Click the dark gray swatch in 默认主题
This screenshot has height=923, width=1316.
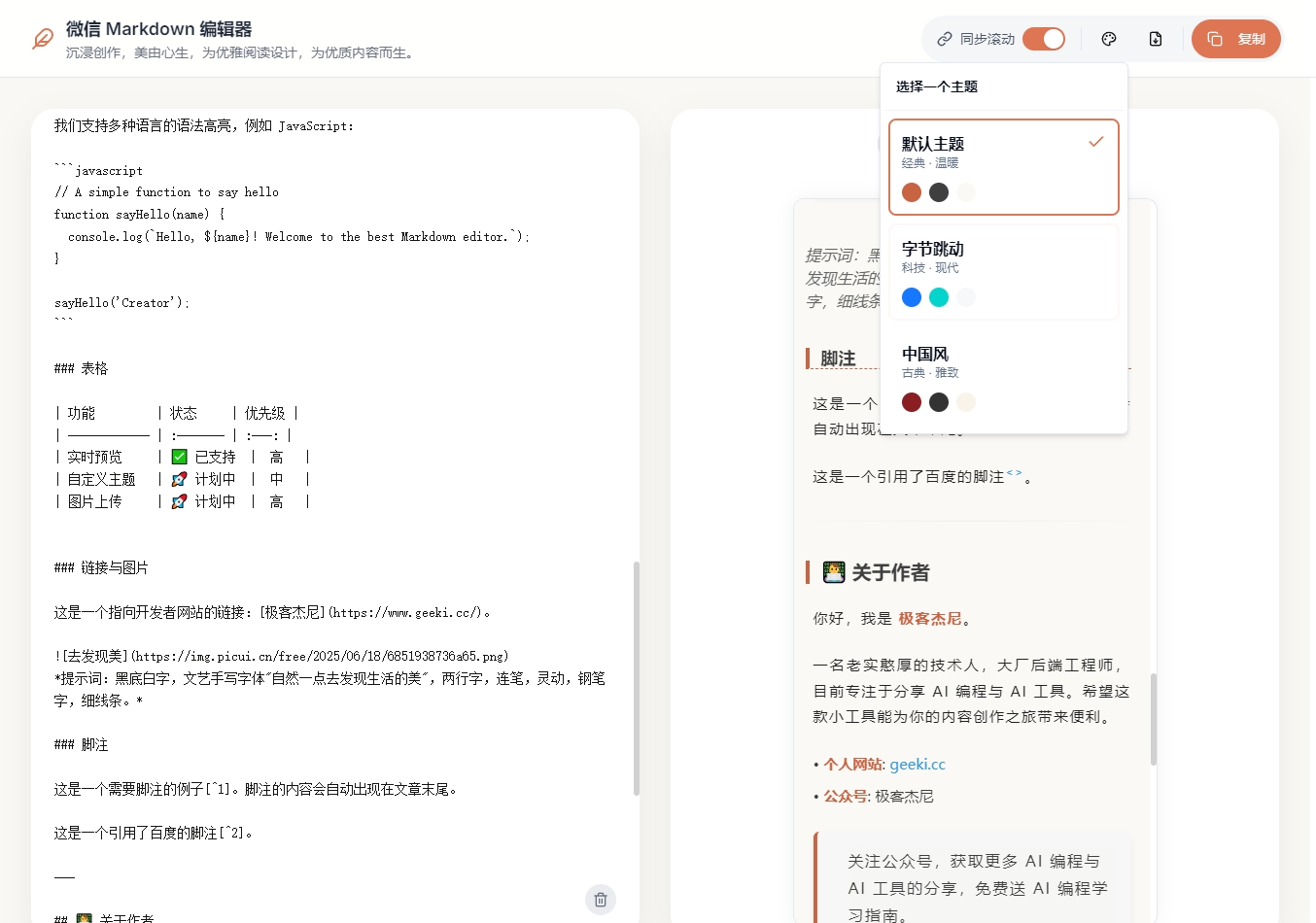click(x=939, y=192)
